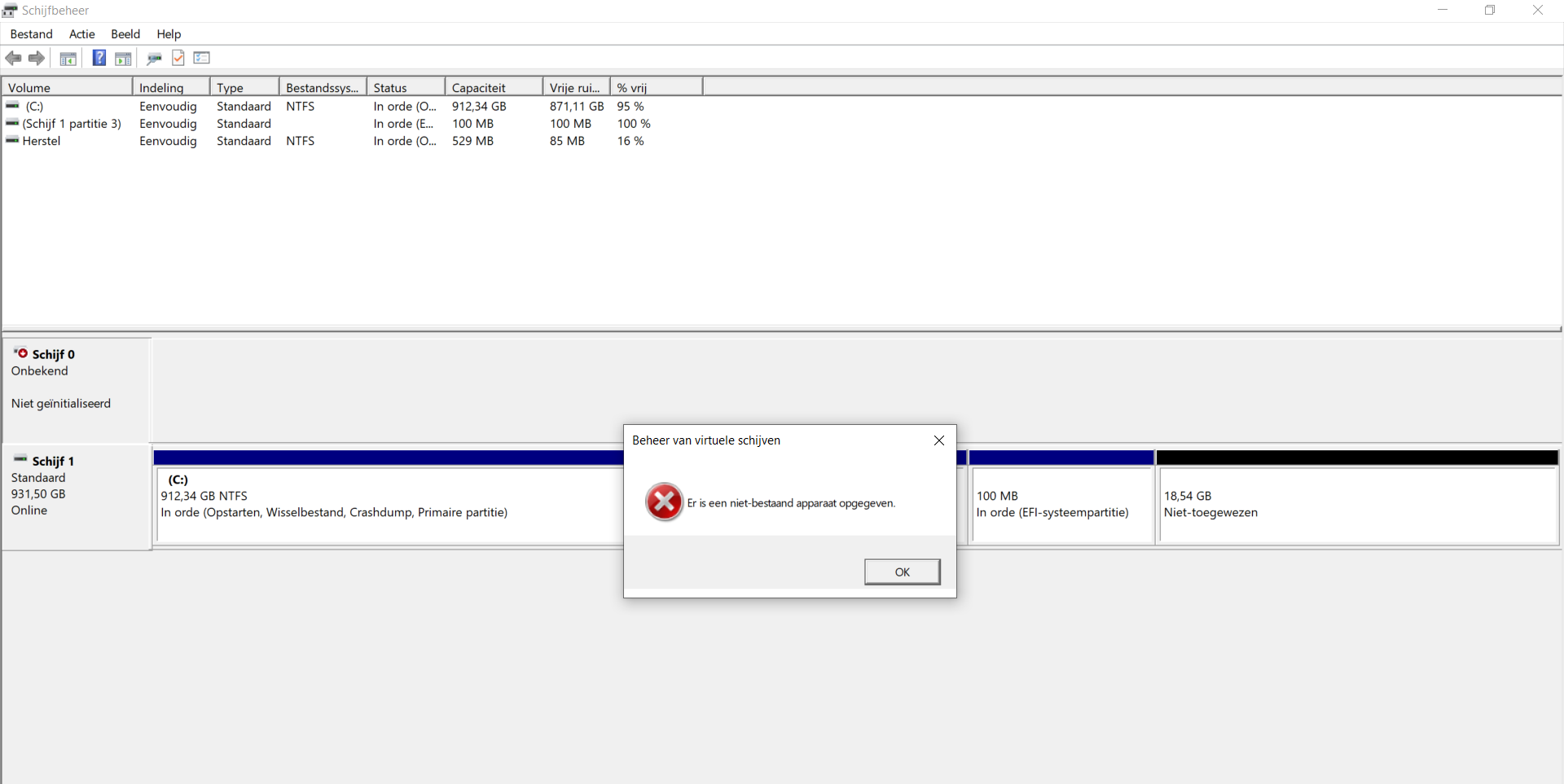Open the Actie menu
This screenshot has height=784, width=1564.
point(82,34)
